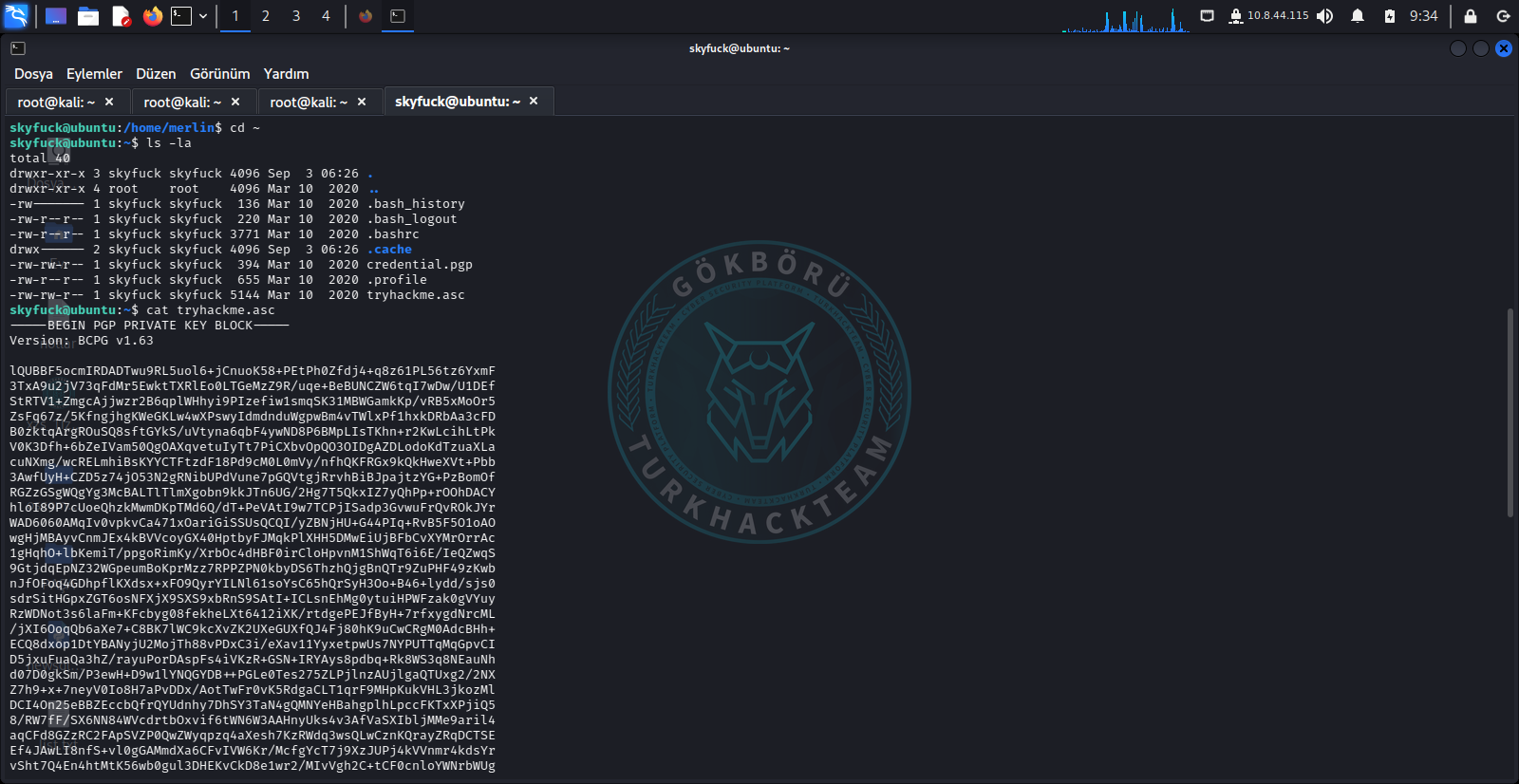Open the log out dialog
This screenshot has width=1519, height=784.
(1503, 16)
